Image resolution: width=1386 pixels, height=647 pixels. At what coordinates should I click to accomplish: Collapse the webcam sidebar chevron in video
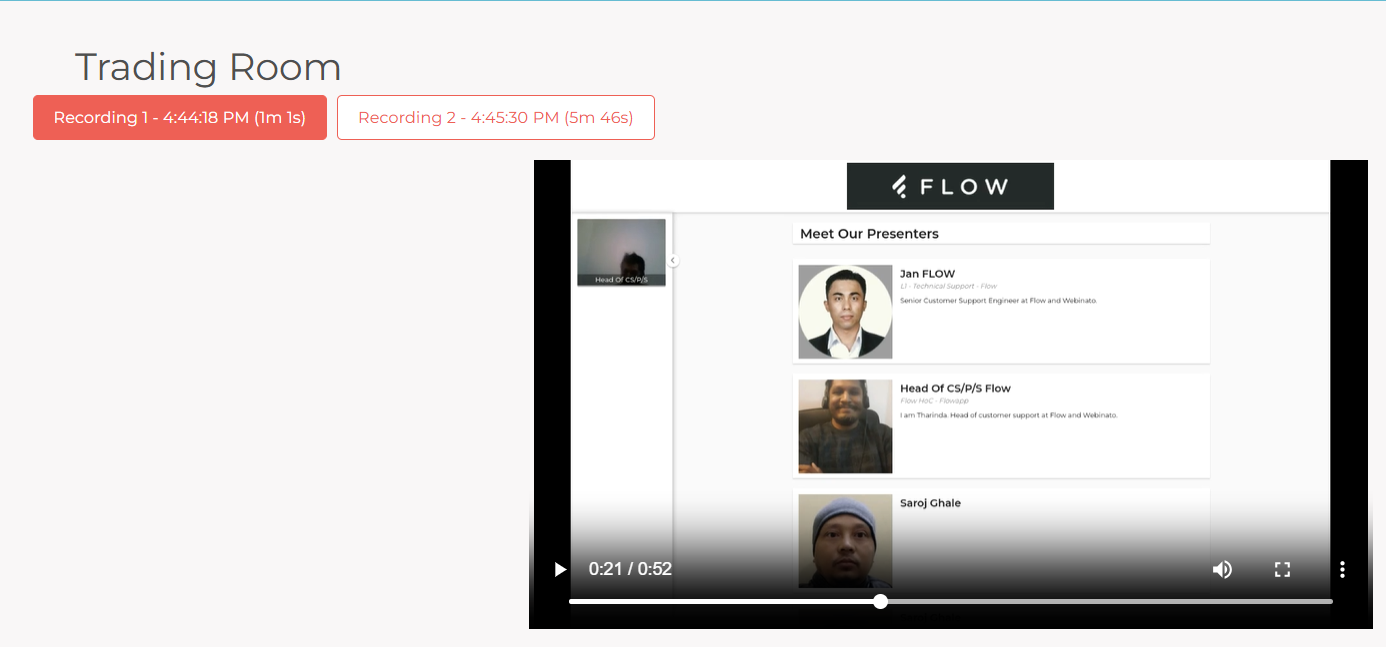pos(673,260)
